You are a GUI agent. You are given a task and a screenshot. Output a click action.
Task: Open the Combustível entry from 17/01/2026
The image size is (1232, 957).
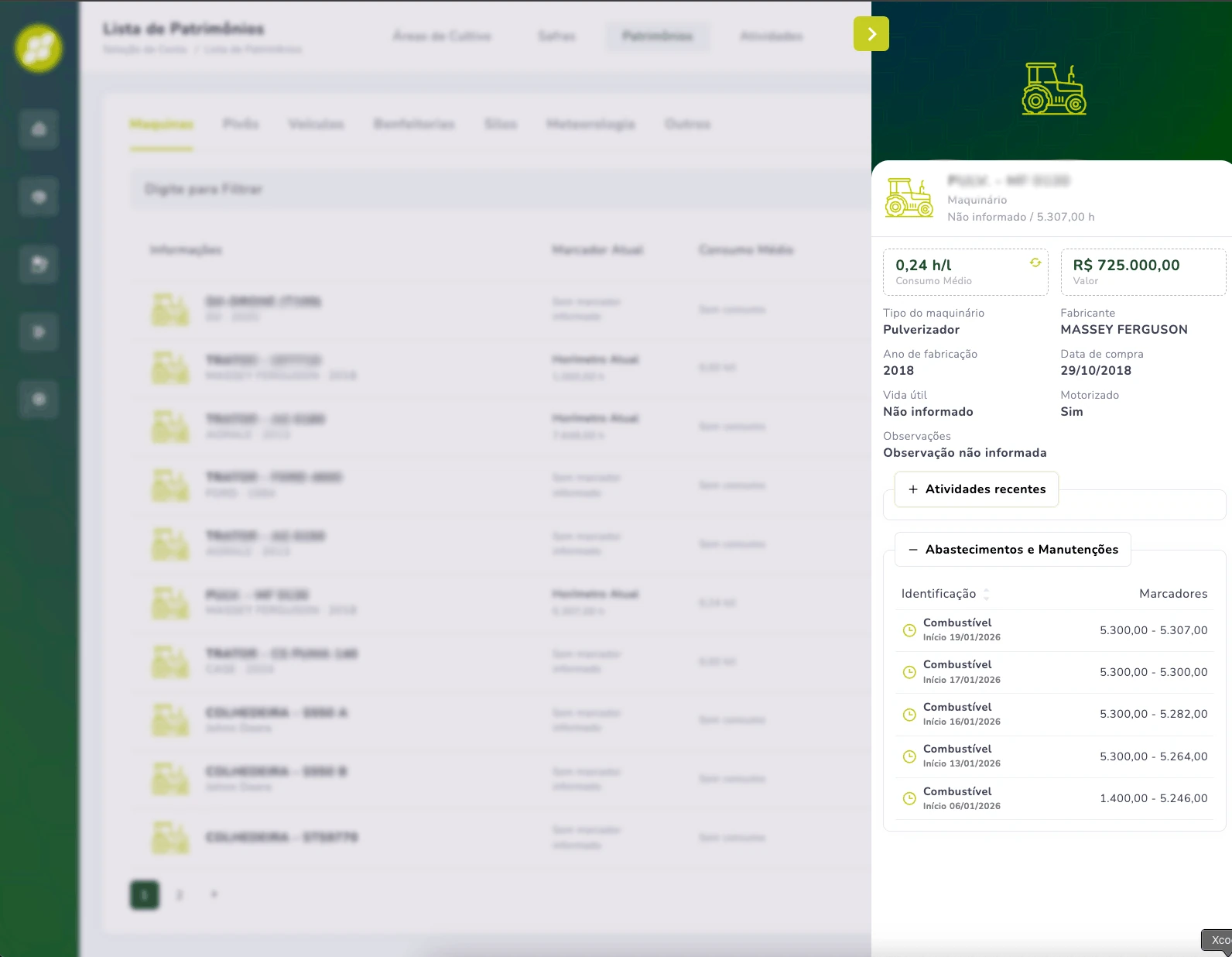coord(957,671)
